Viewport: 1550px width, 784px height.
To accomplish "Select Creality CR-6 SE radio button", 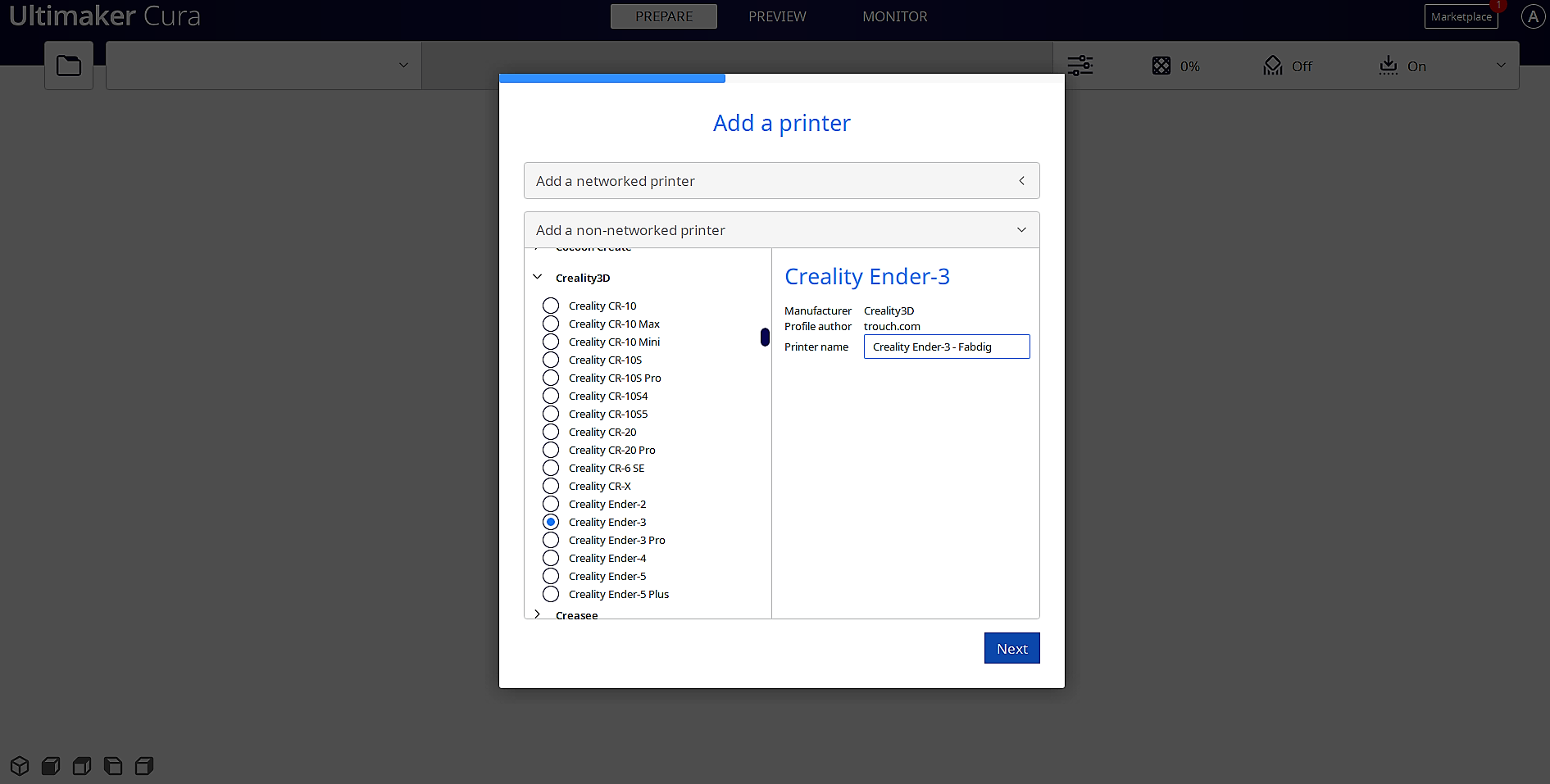I will (x=551, y=468).
